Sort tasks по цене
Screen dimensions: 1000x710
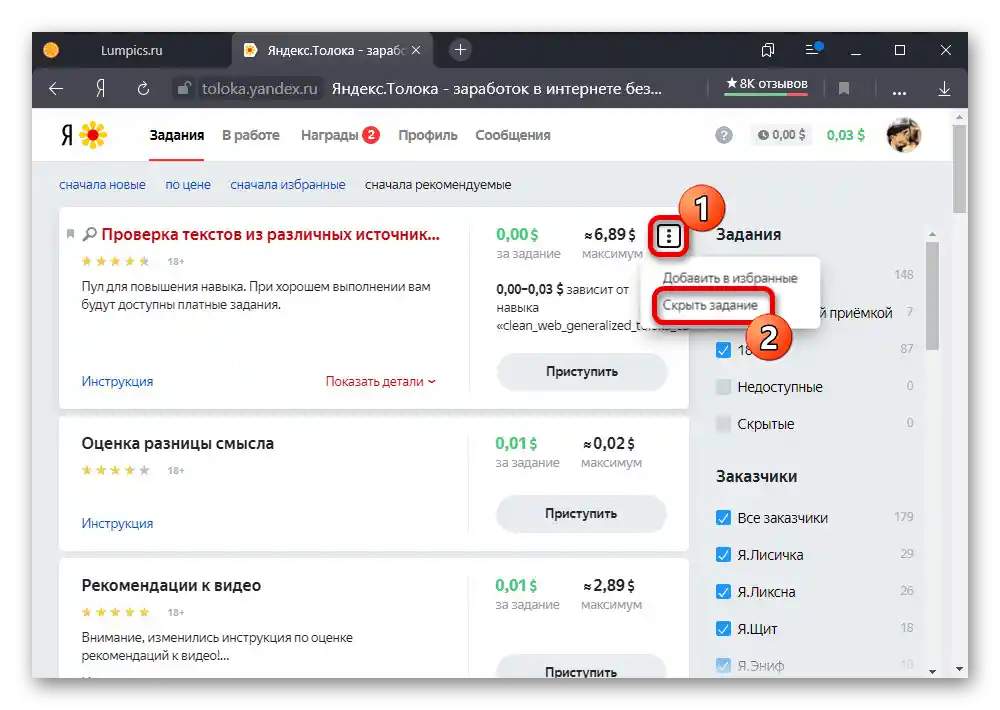[x=188, y=185]
